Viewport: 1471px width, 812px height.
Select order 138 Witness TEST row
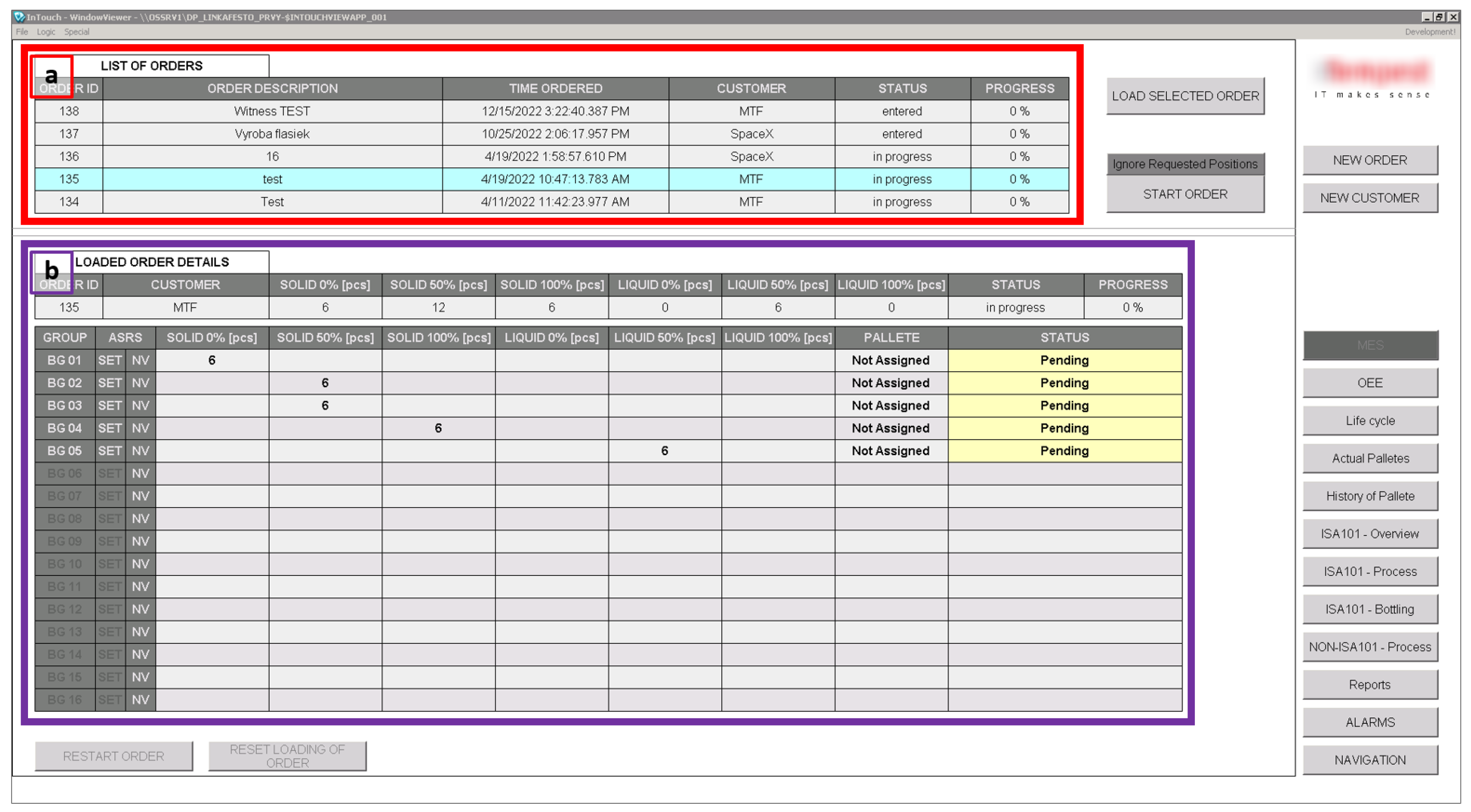(272, 111)
